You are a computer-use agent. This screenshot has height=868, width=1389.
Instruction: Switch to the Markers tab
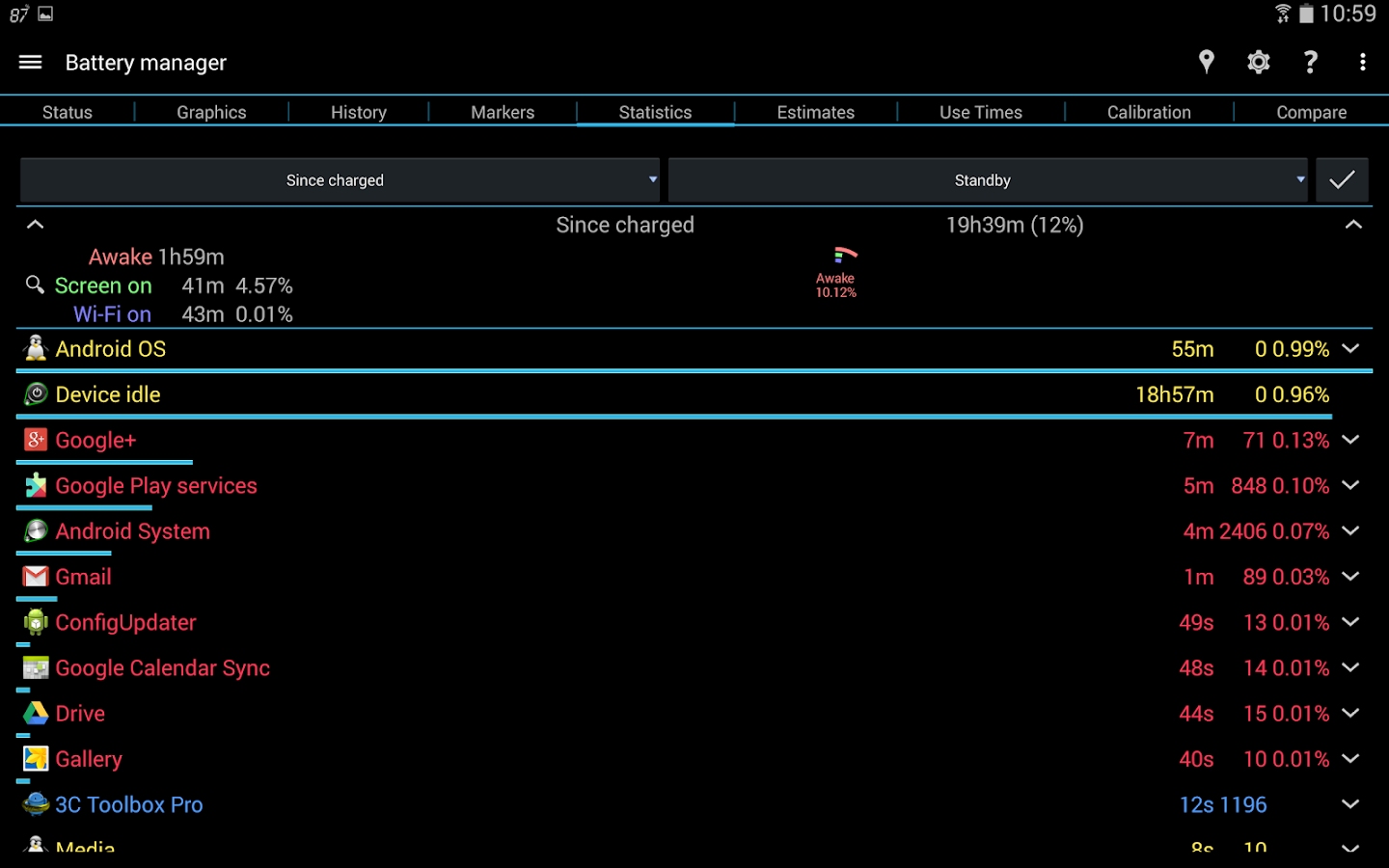[503, 112]
